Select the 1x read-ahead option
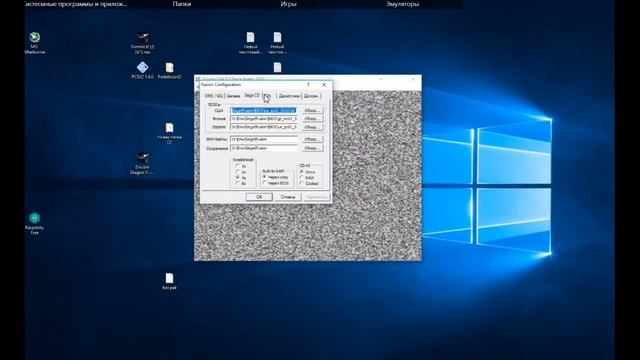 pos(238,166)
